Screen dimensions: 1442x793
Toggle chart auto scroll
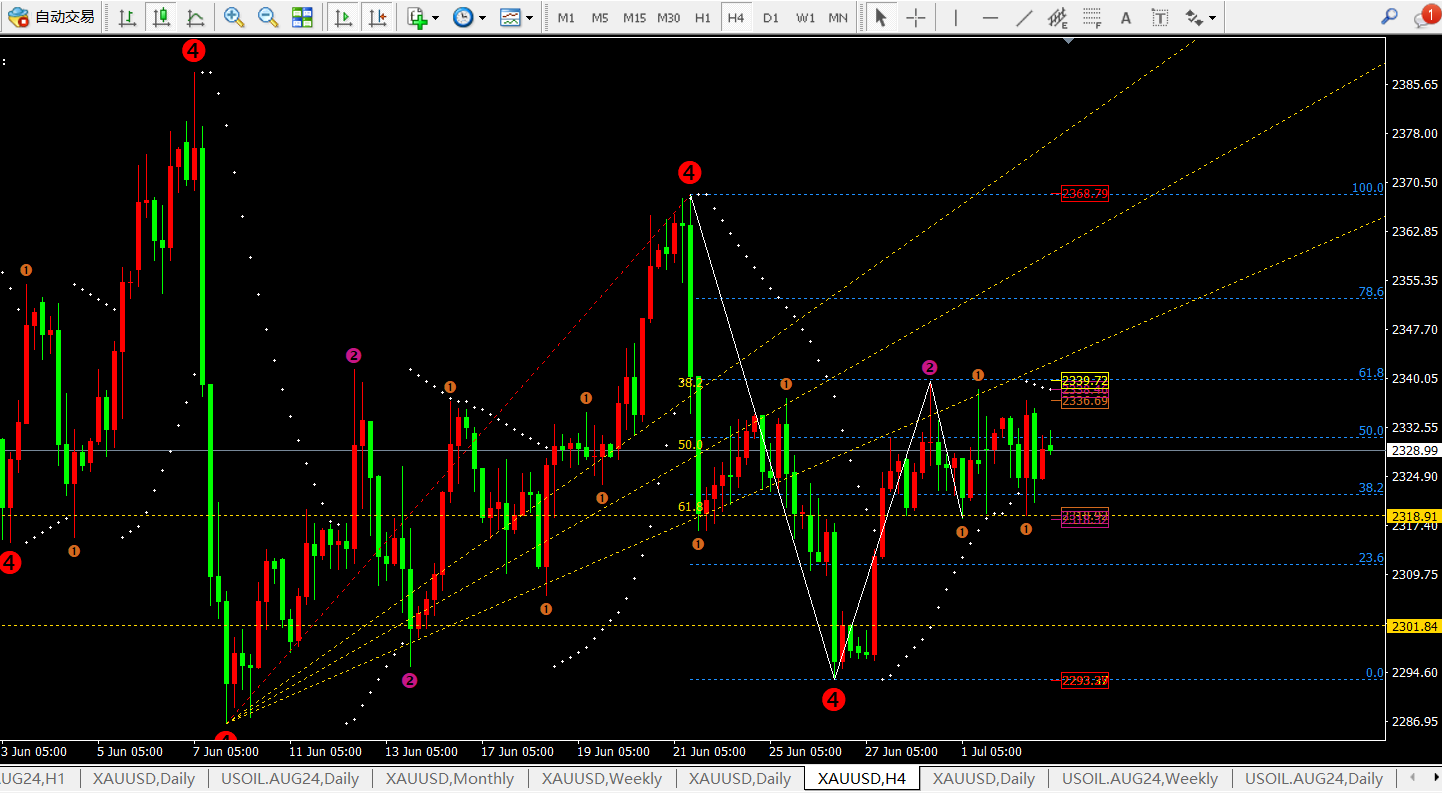(343, 17)
